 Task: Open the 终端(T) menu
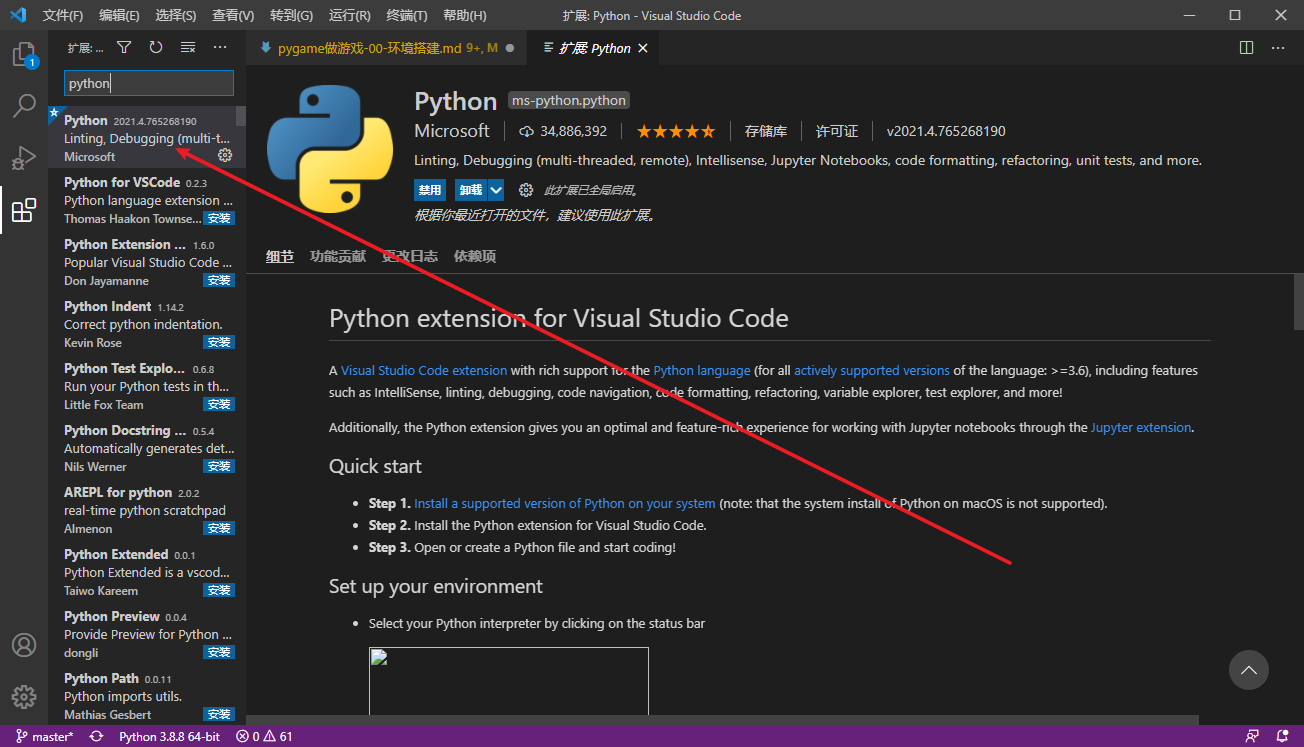coord(406,16)
